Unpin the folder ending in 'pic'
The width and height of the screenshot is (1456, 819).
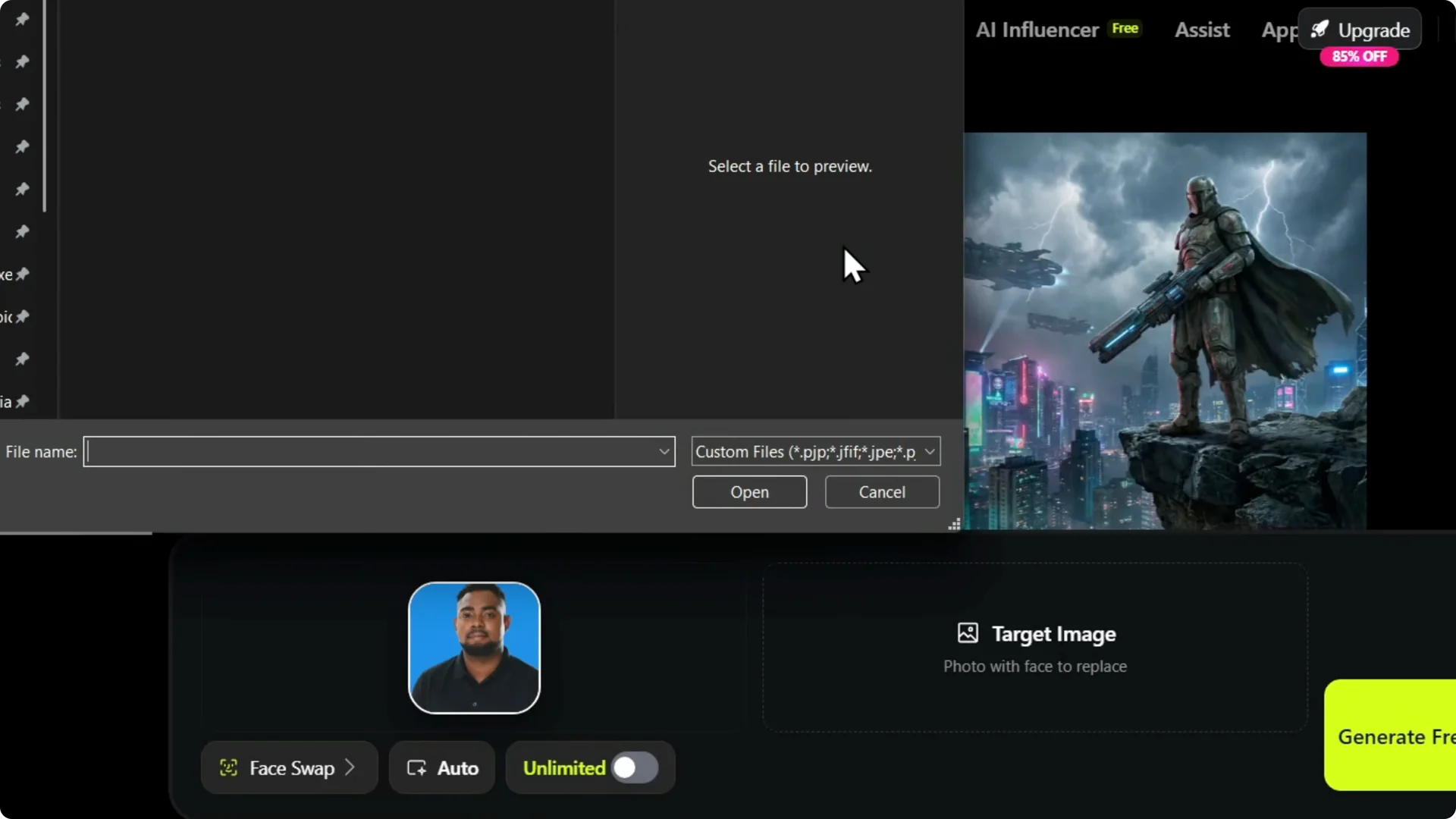coord(22,317)
